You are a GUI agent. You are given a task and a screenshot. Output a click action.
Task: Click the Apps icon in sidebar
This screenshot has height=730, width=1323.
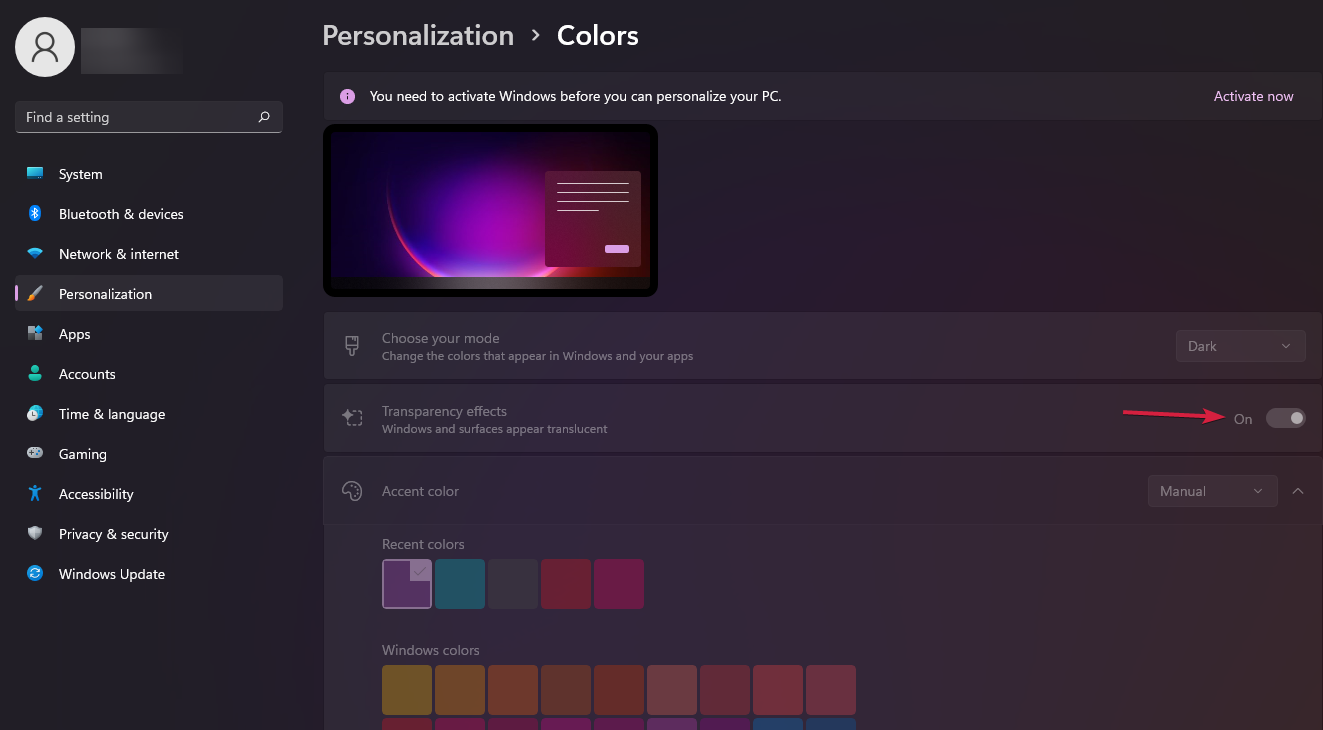pos(35,334)
